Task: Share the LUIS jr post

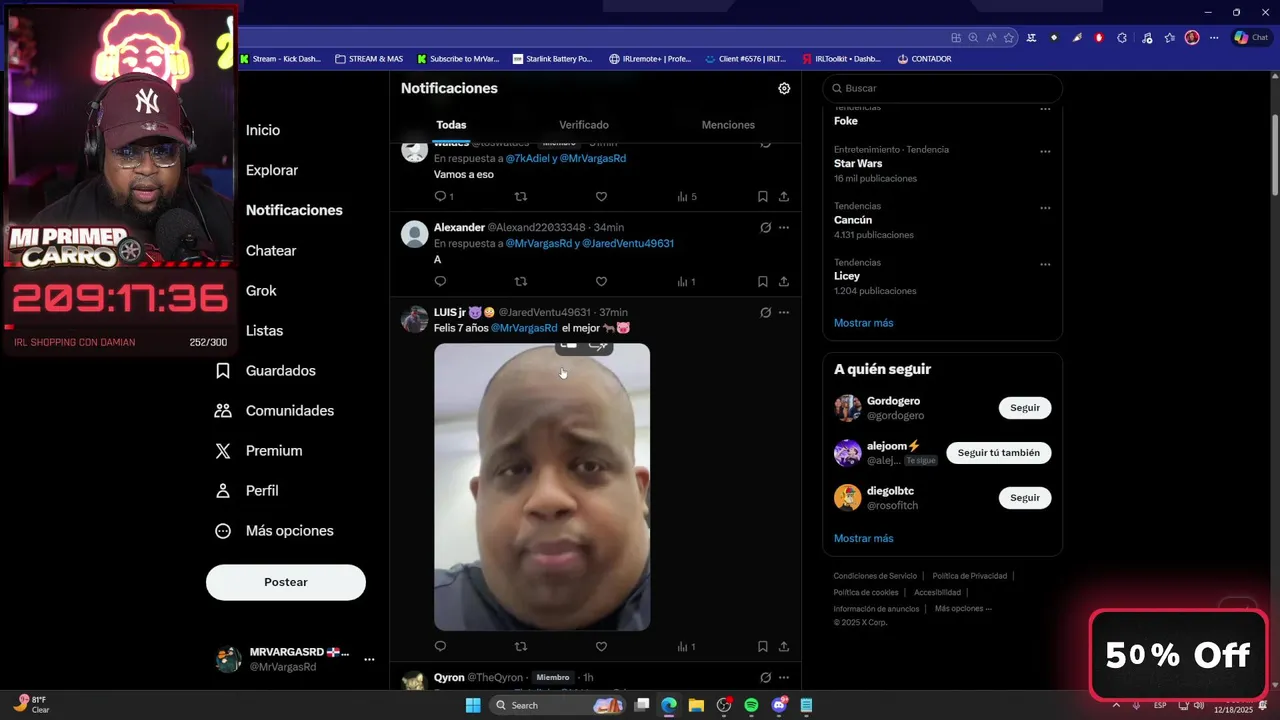Action: coord(784,647)
